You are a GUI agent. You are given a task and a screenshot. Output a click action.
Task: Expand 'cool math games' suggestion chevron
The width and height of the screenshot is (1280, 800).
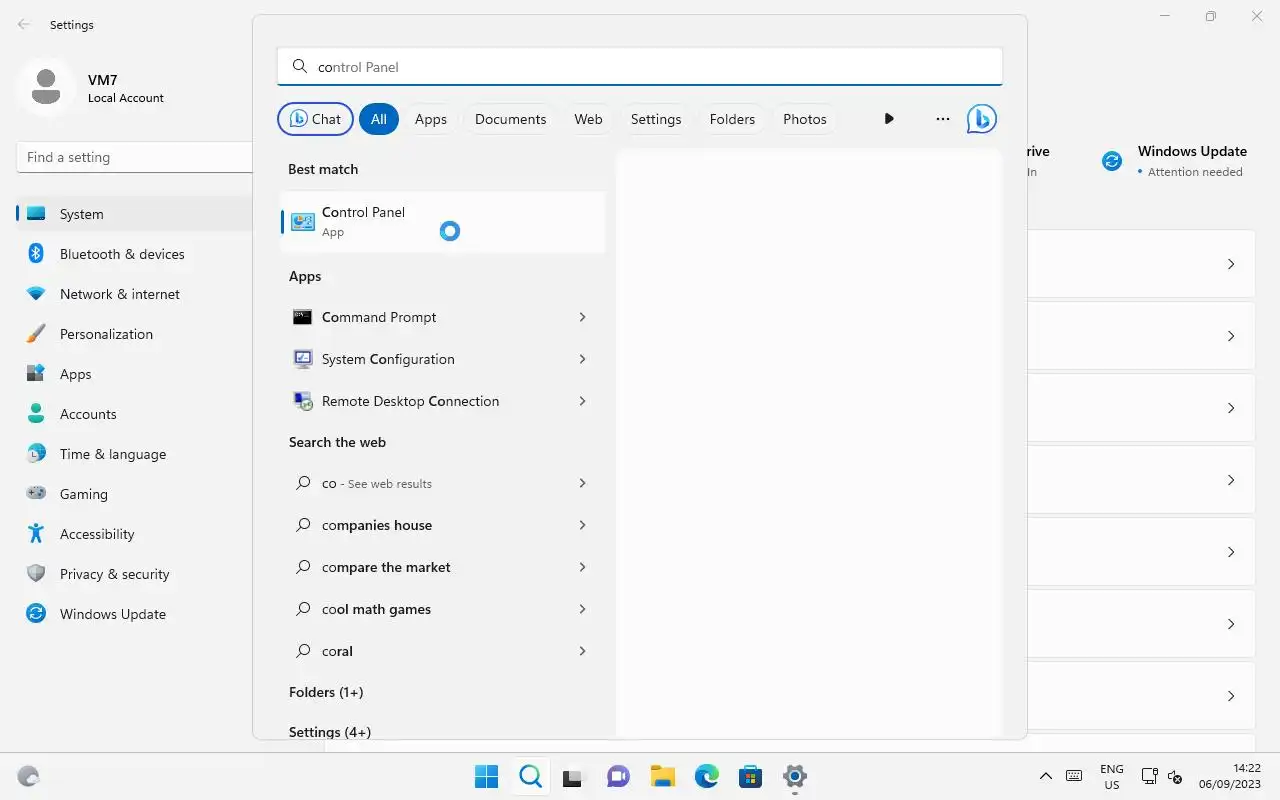(582, 609)
